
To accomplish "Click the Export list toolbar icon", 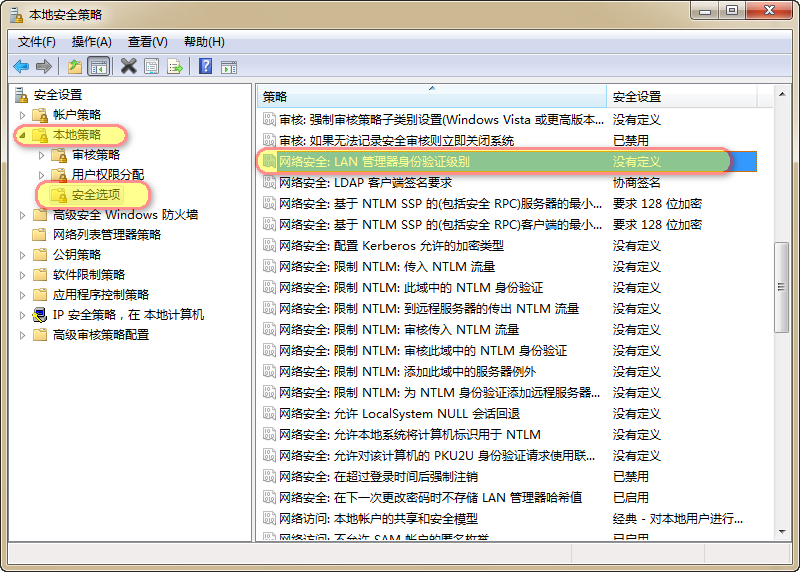I will [175, 67].
